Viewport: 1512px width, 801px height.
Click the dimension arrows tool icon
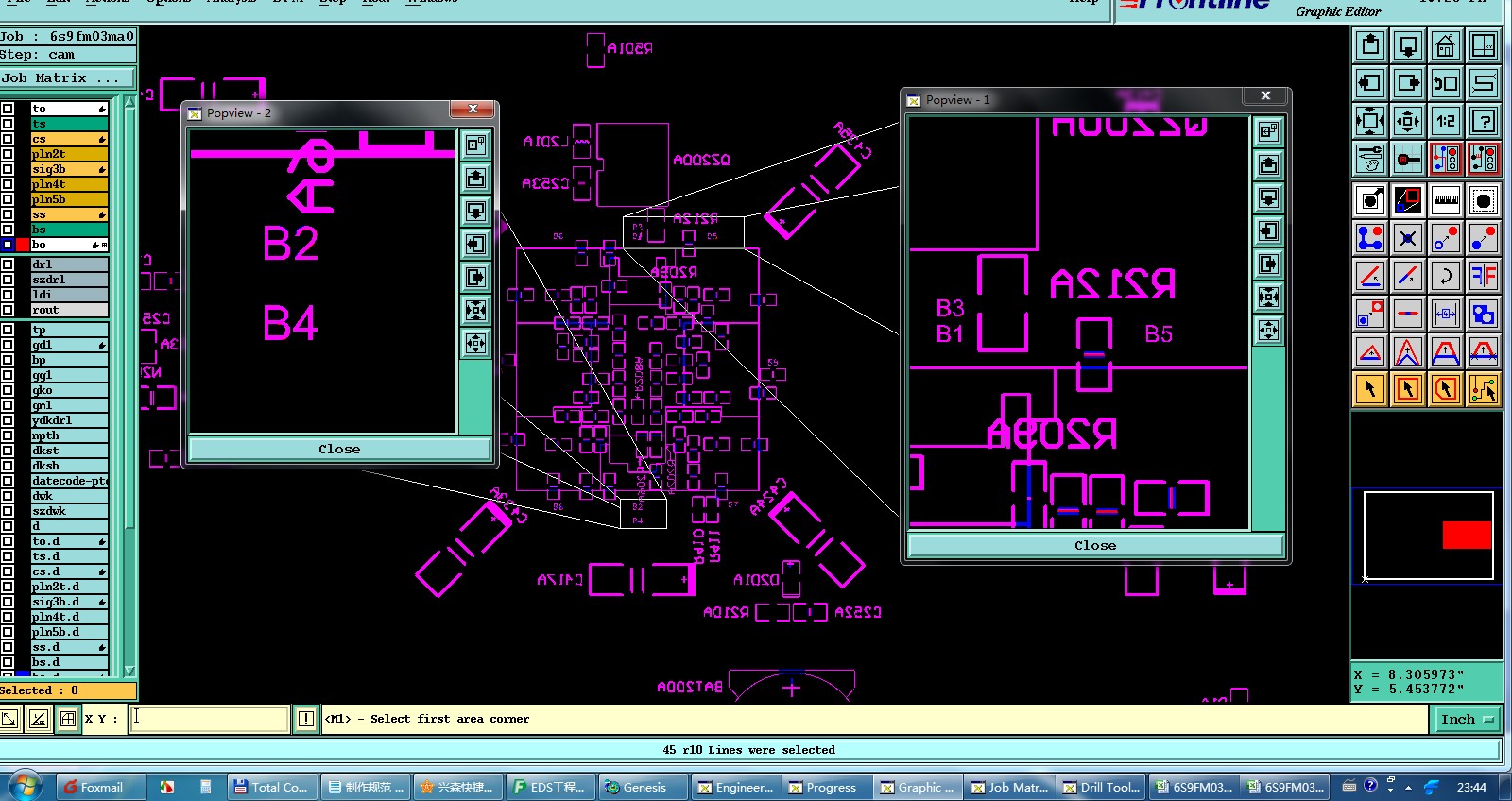1446,314
